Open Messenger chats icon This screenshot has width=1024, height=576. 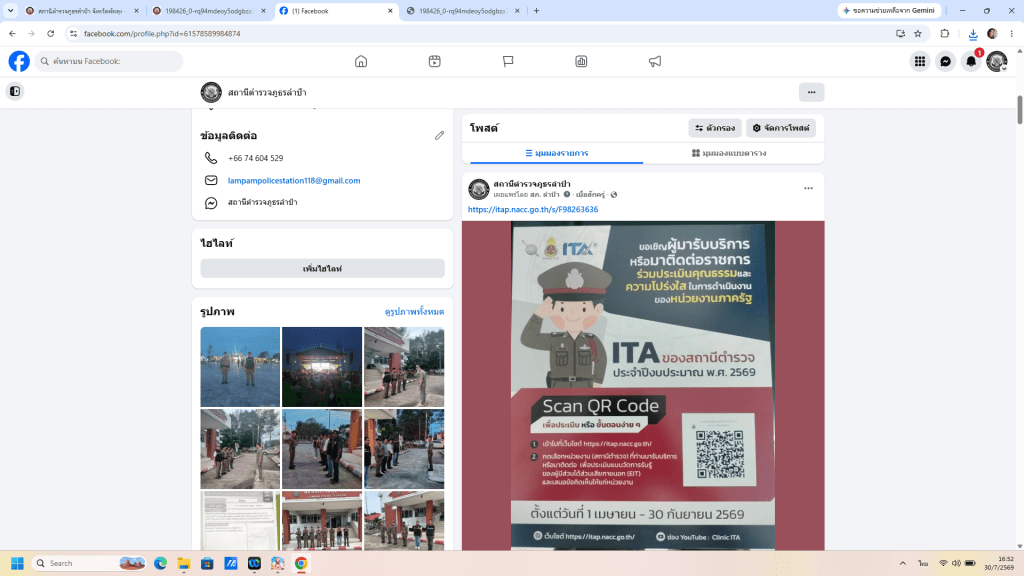tap(945, 61)
